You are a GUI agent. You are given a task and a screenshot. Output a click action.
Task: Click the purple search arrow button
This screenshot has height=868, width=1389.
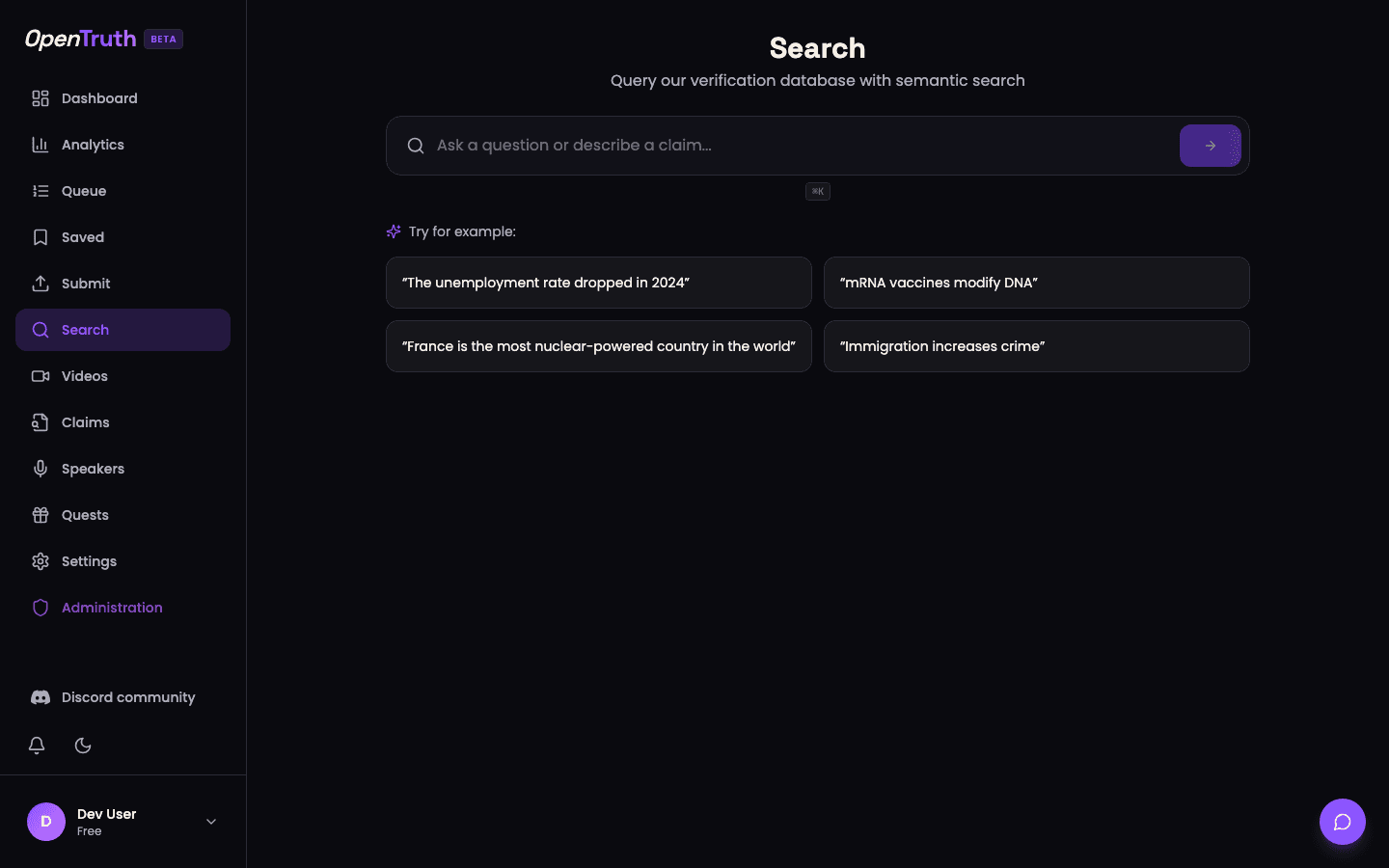[x=1211, y=146]
